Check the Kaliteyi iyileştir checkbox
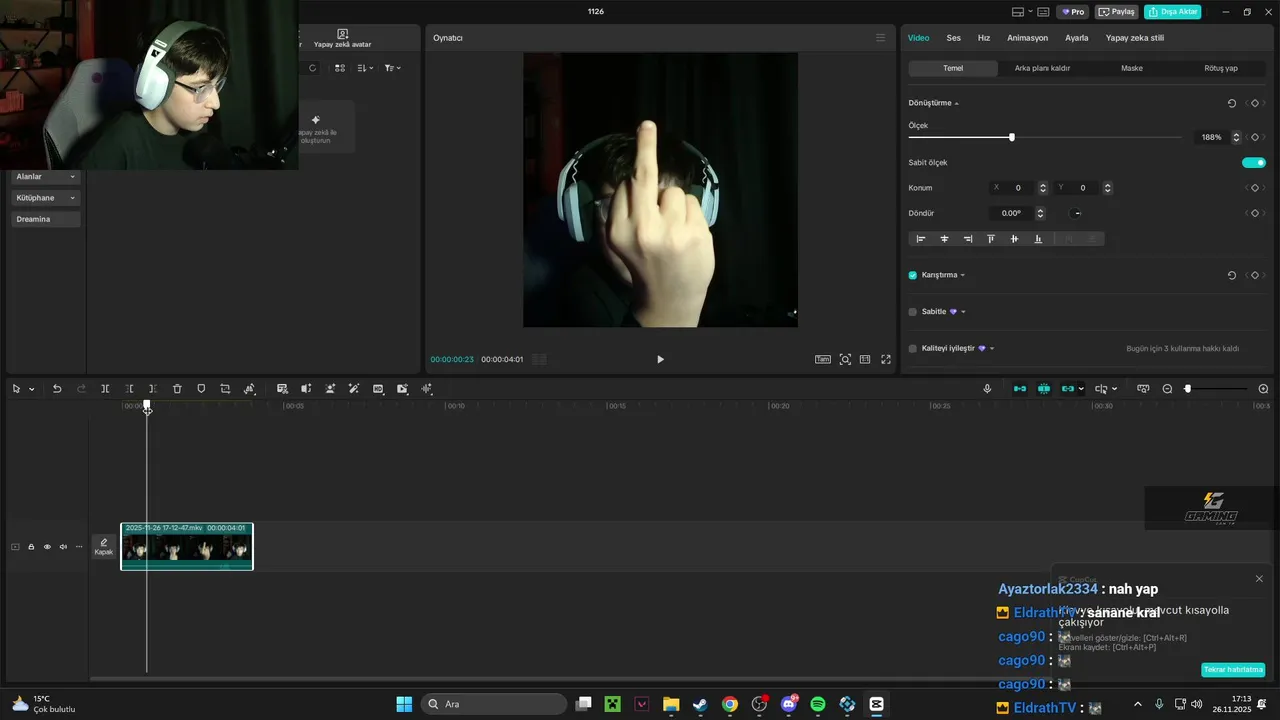The width and height of the screenshot is (1280, 720). [913, 348]
